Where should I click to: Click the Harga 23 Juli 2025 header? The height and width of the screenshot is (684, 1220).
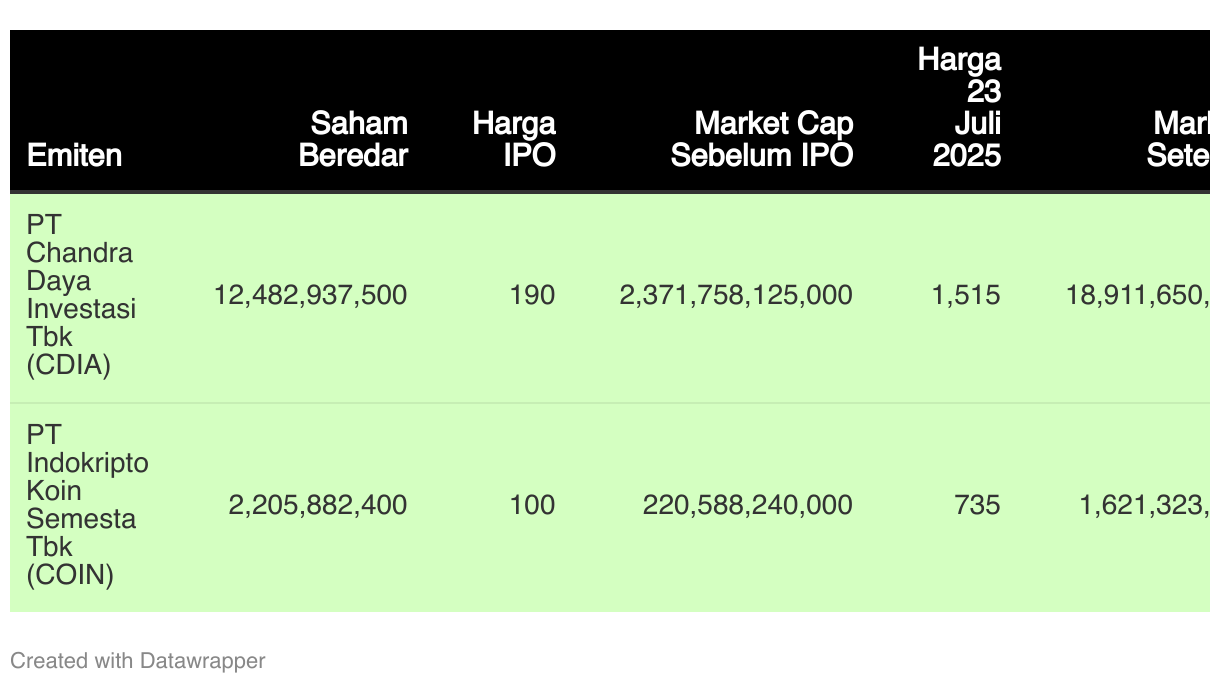tap(960, 107)
